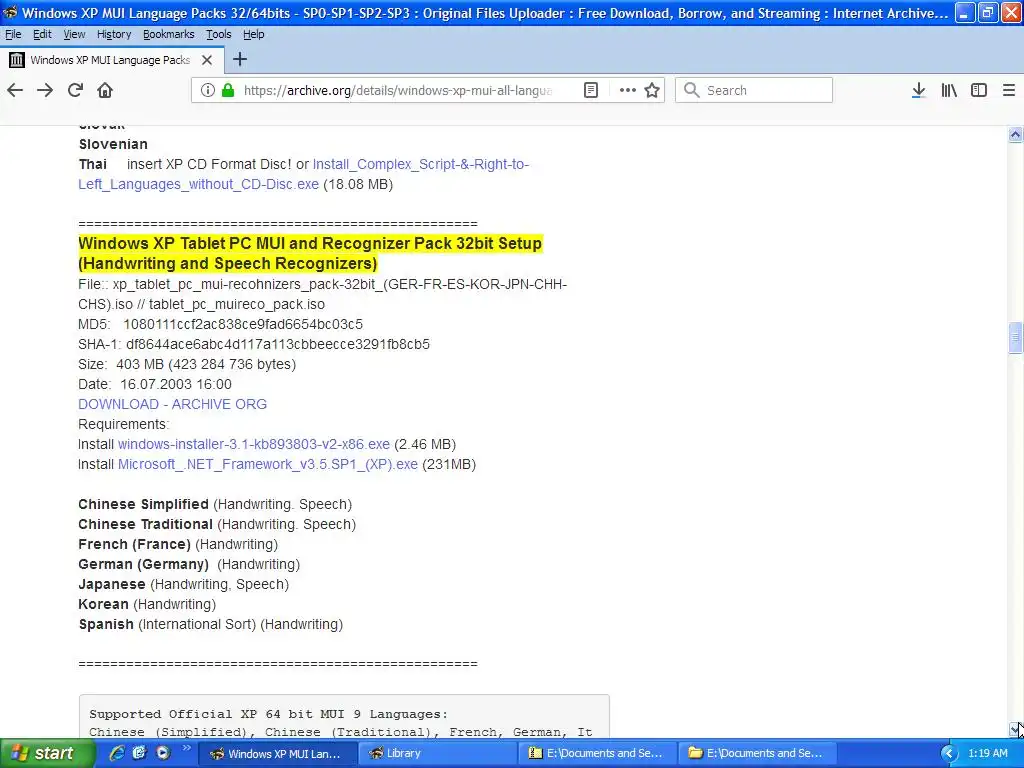Open the View menu
Viewport: 1024px width, 768px height.
pyautogui.click(x=74, y=34)
